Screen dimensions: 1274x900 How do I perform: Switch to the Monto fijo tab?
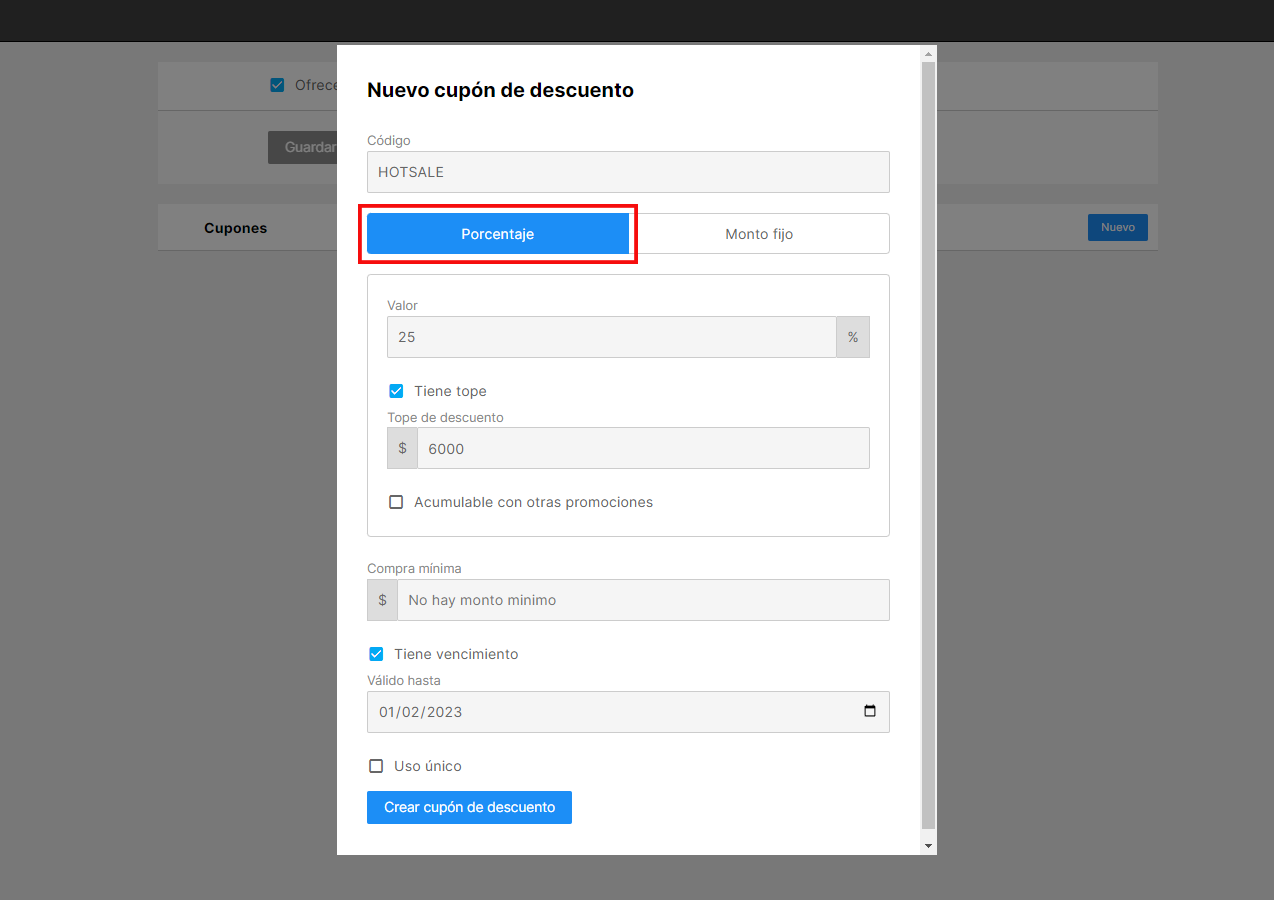pos(759,234)
